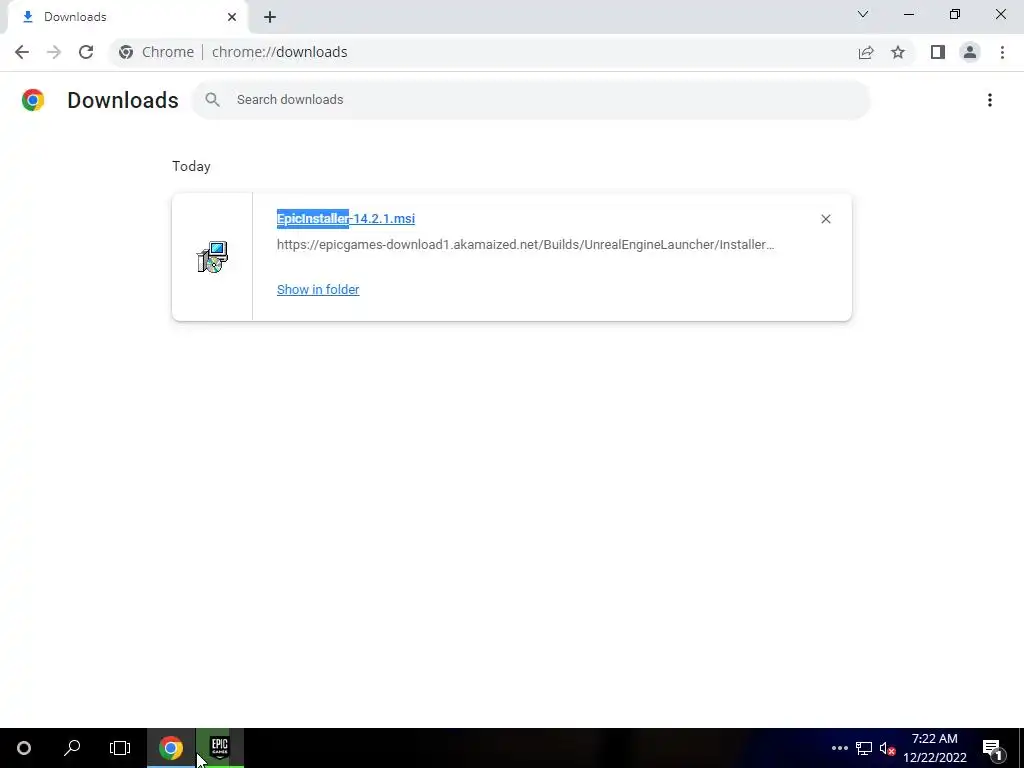Image resolution: width=1024 pixels, height=768 pixels.
Task: Go back with the browser back arrow
Action: (x=22, y=52)
